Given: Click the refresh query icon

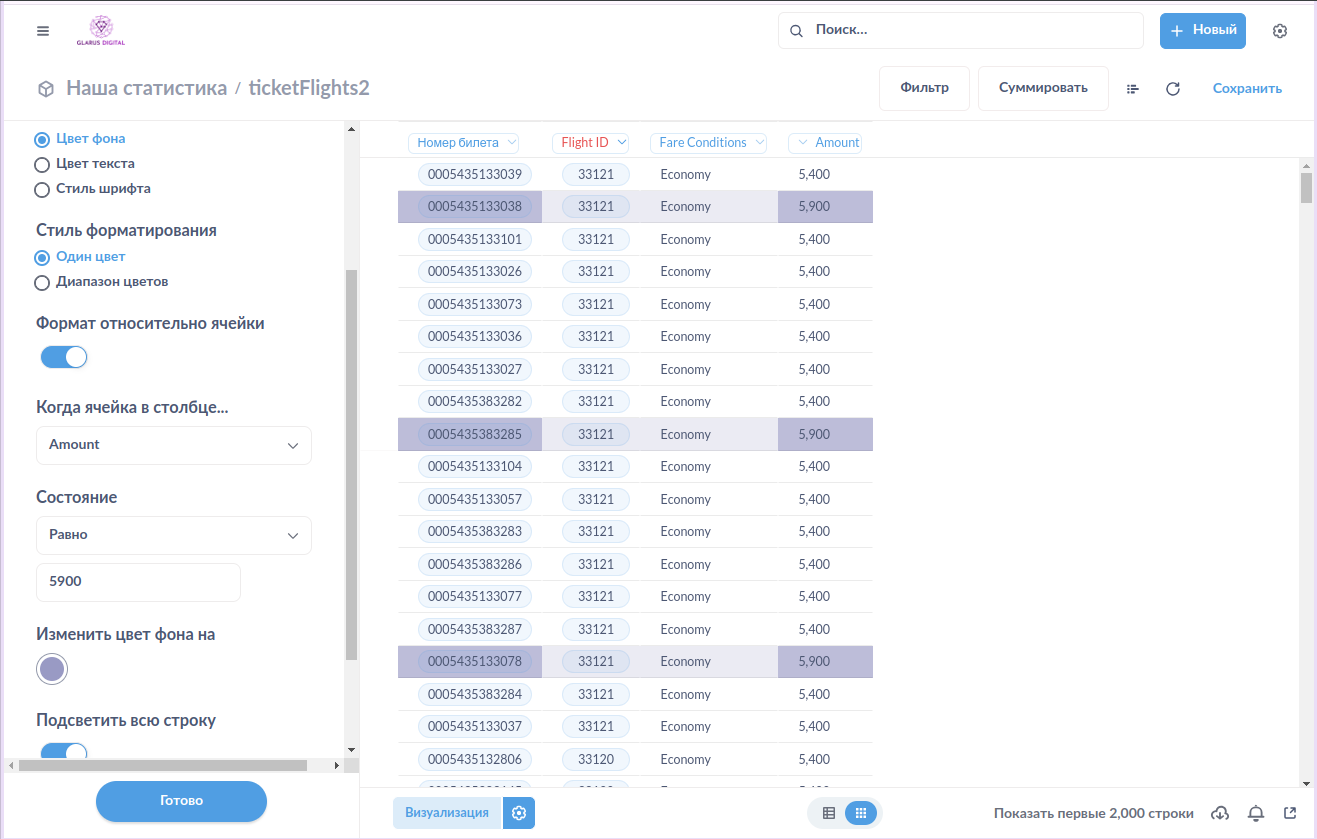Looking at the screenshot, I should (1173, 89).
